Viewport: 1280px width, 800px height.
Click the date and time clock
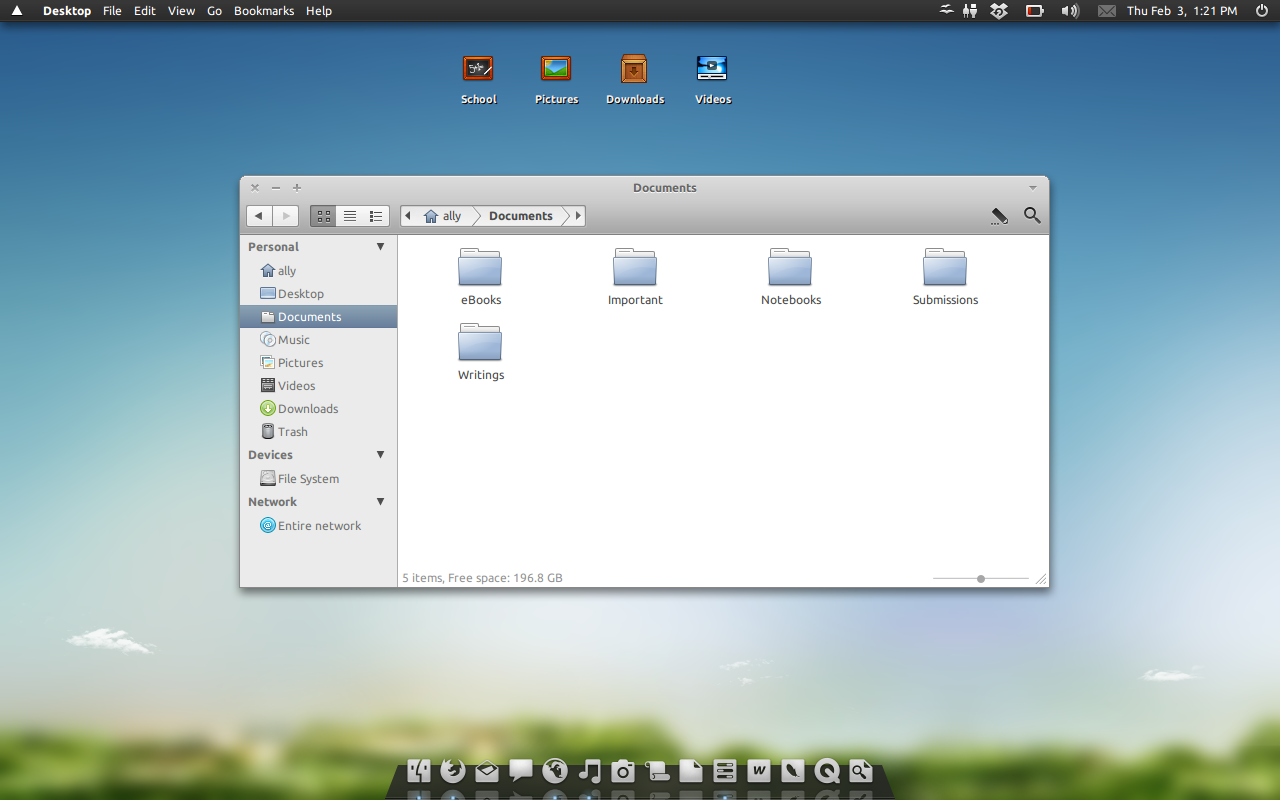[x=1182, y=11]
